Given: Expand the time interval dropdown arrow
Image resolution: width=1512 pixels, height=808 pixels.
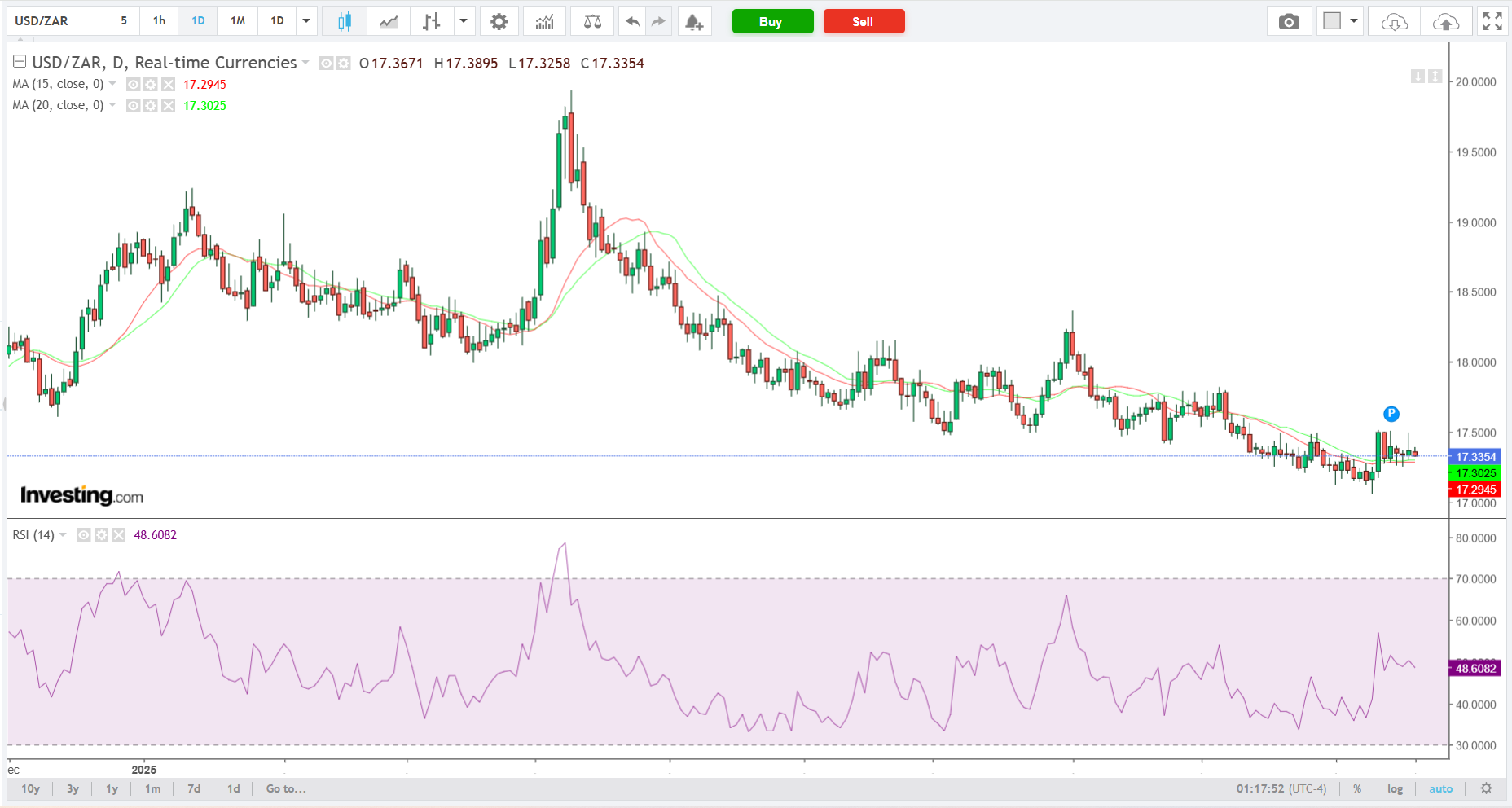Looking at the screenshot, I should coord(306,21).
